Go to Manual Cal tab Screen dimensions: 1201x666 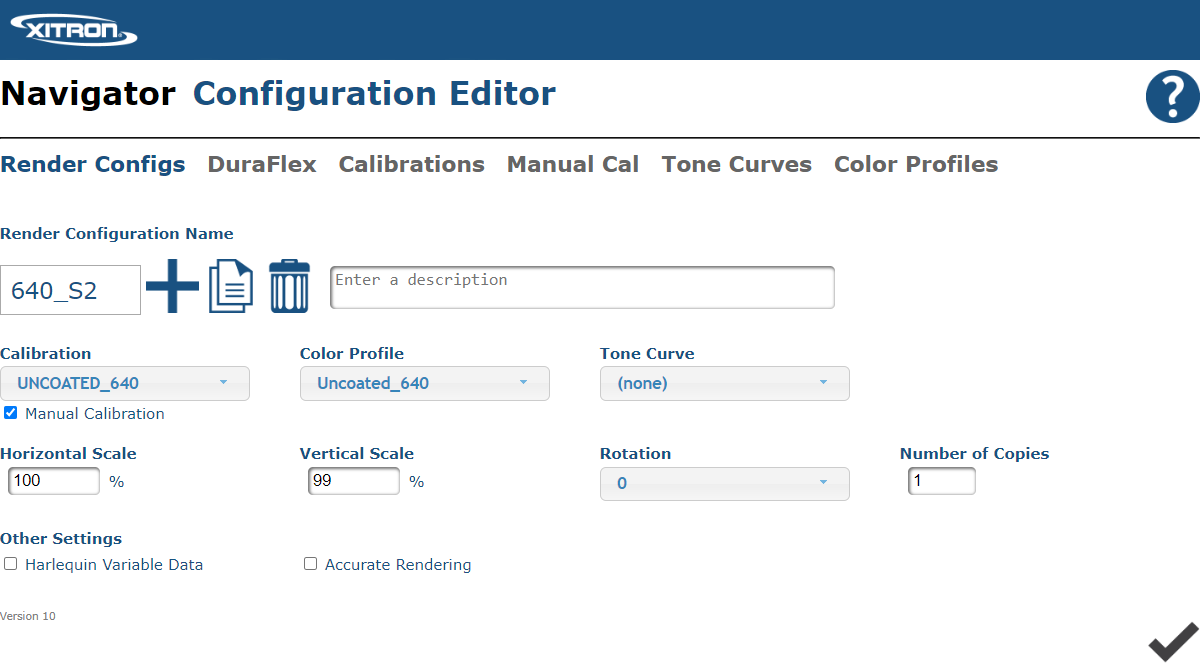[x=573, y=164]
